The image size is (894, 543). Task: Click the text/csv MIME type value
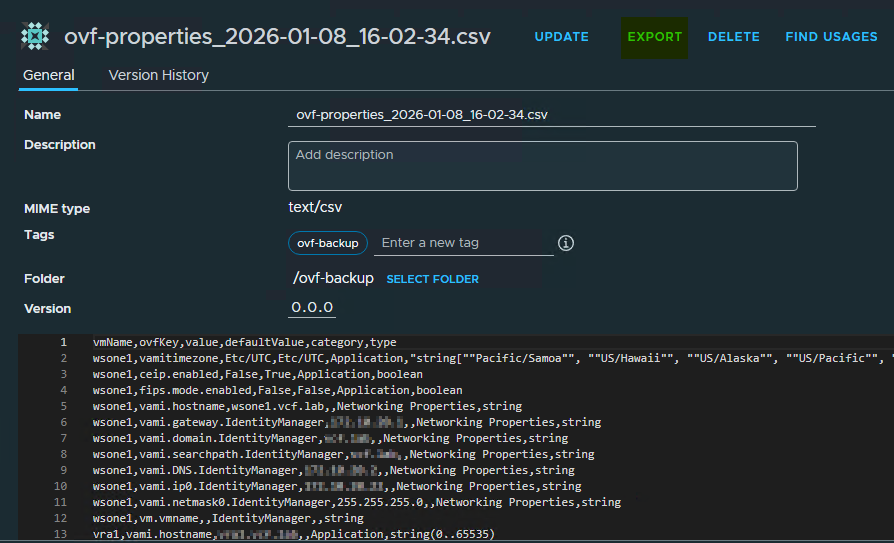pyautogui.click(x=315, y=207)
